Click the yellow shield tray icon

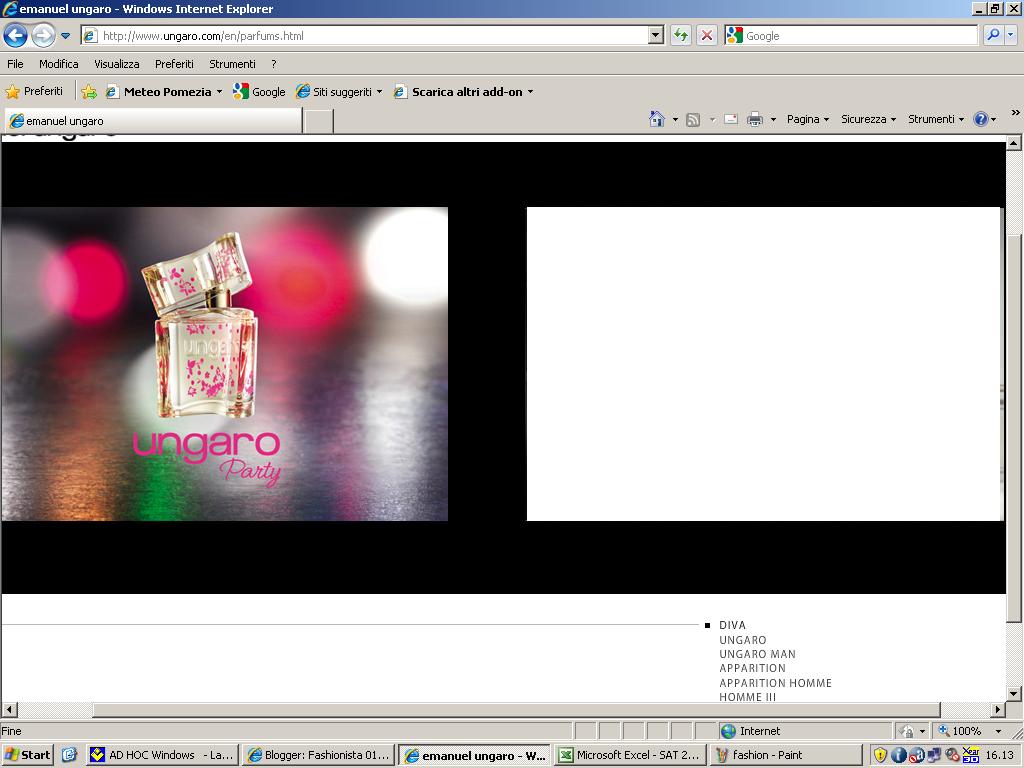(x=880, y=755)
